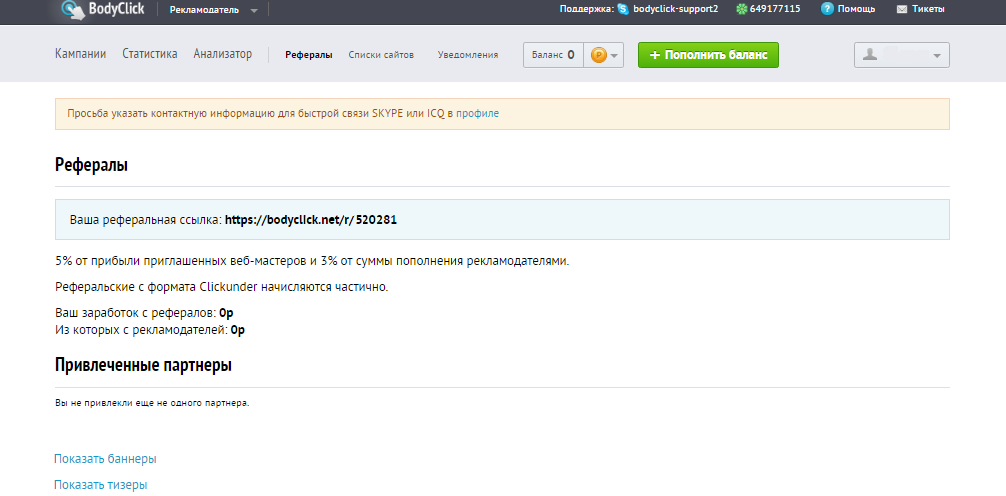Click the Рефералы page heading
1006x496 pixels.
(92, 165)
